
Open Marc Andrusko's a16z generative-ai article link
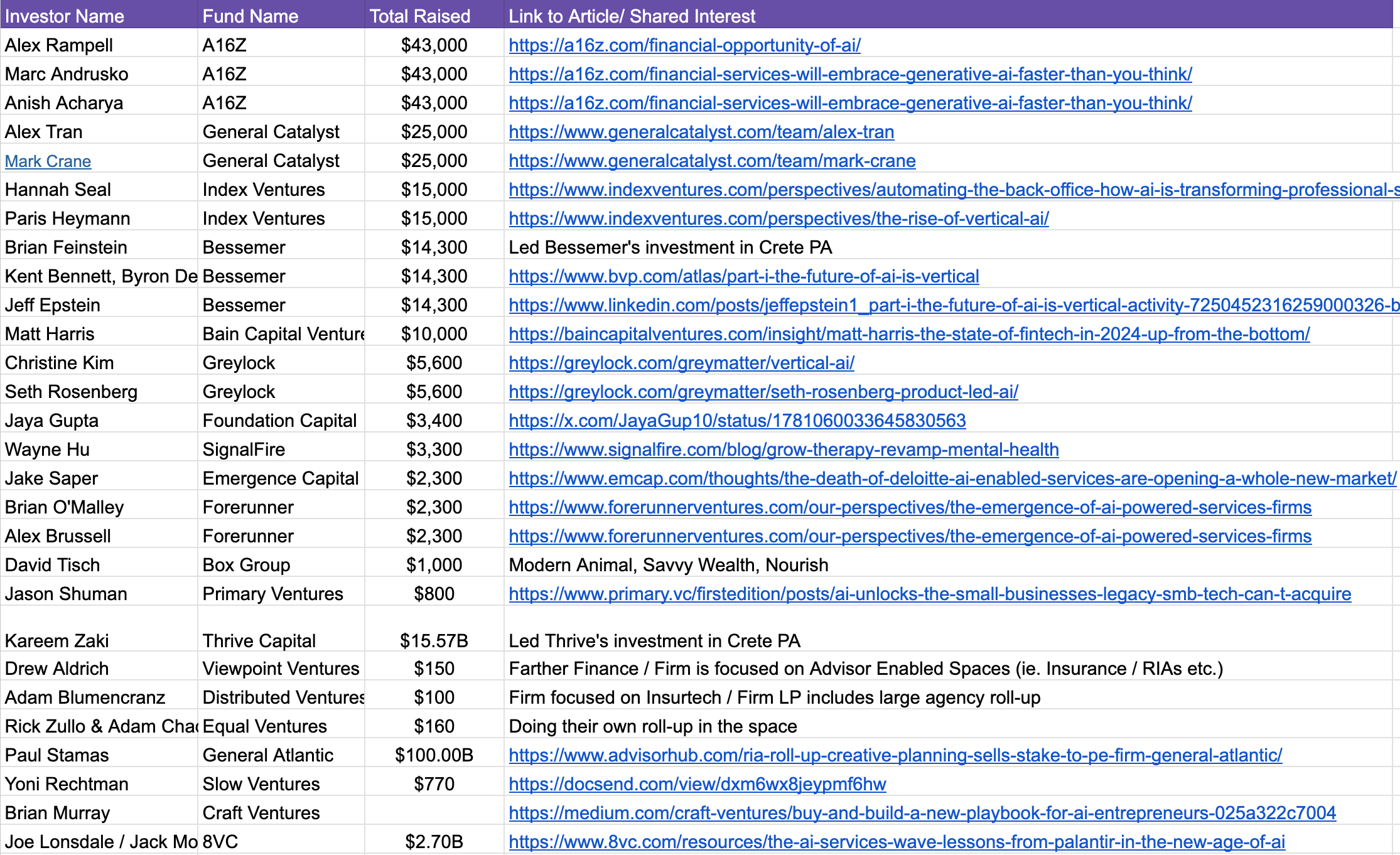850,74
